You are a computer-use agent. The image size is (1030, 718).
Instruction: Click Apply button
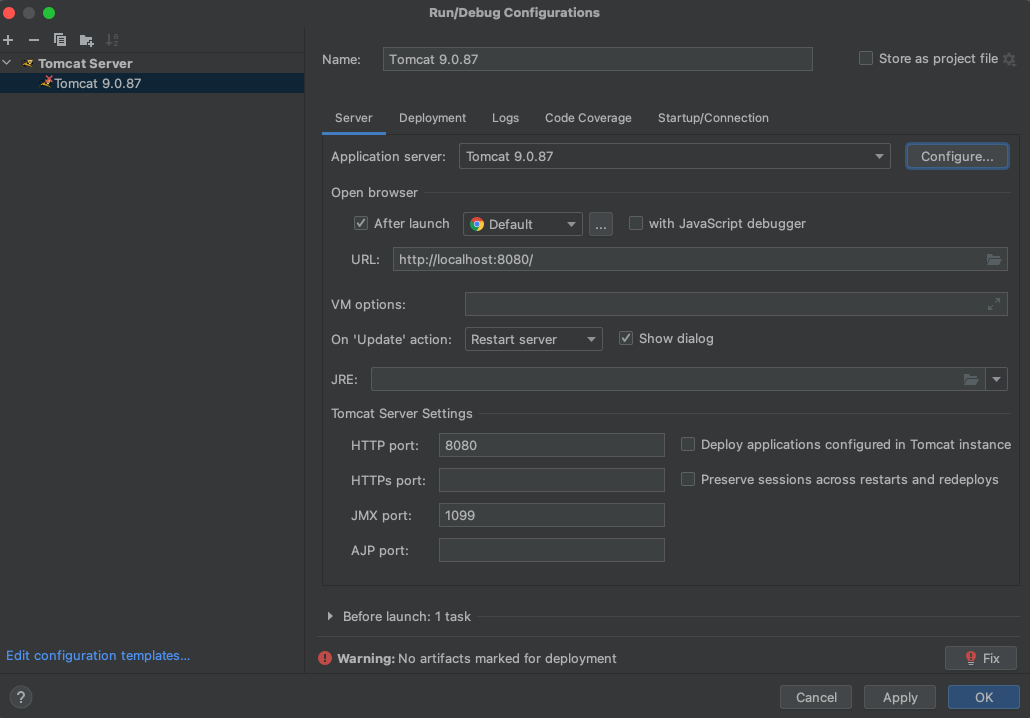(x=899, y=697)
